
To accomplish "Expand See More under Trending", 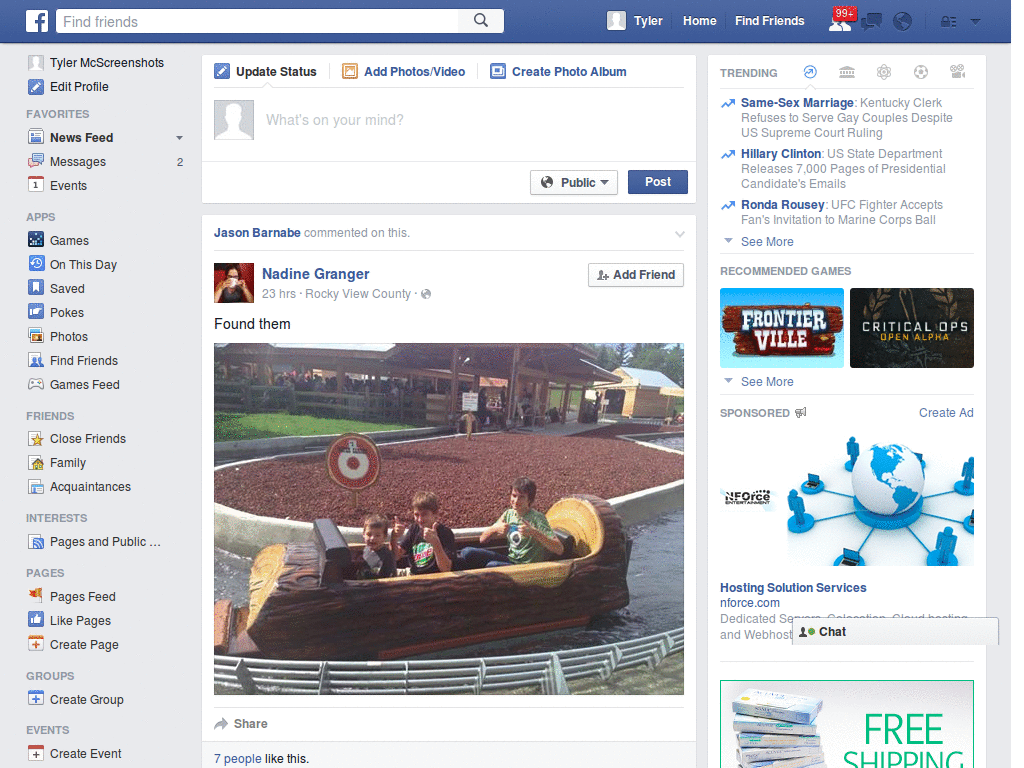I will (767, 242).
